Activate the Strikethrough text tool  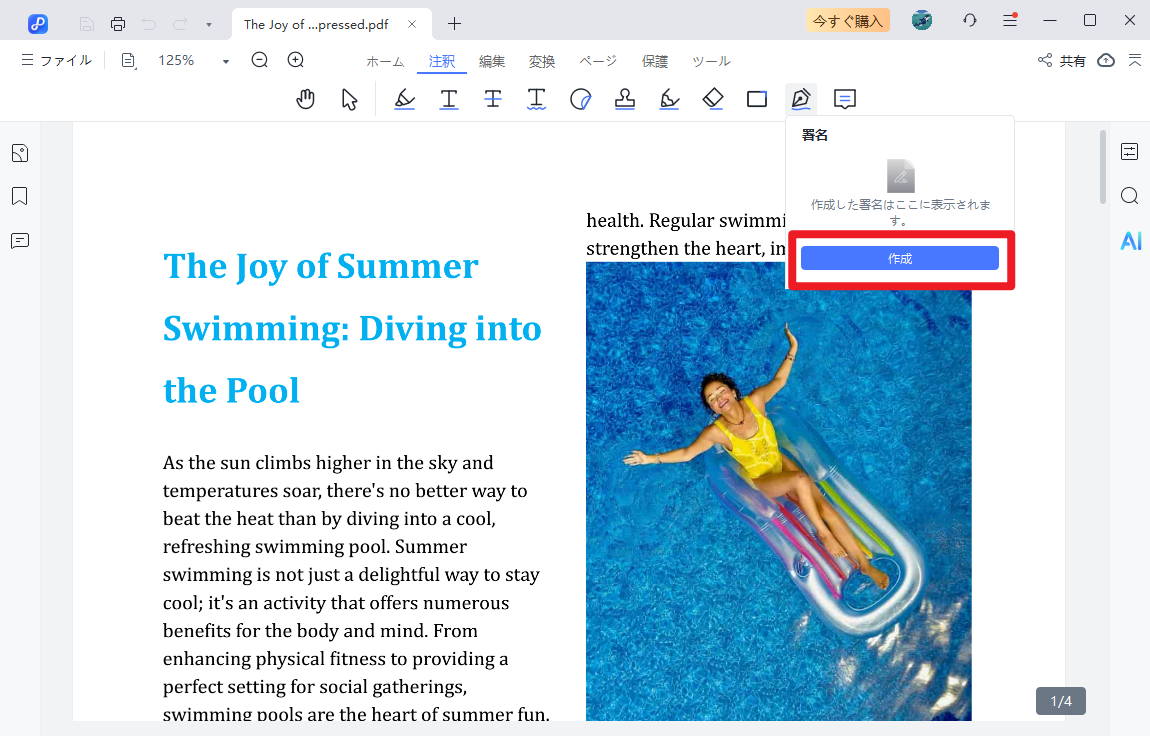pyautogui.click(x=493, y=99)
